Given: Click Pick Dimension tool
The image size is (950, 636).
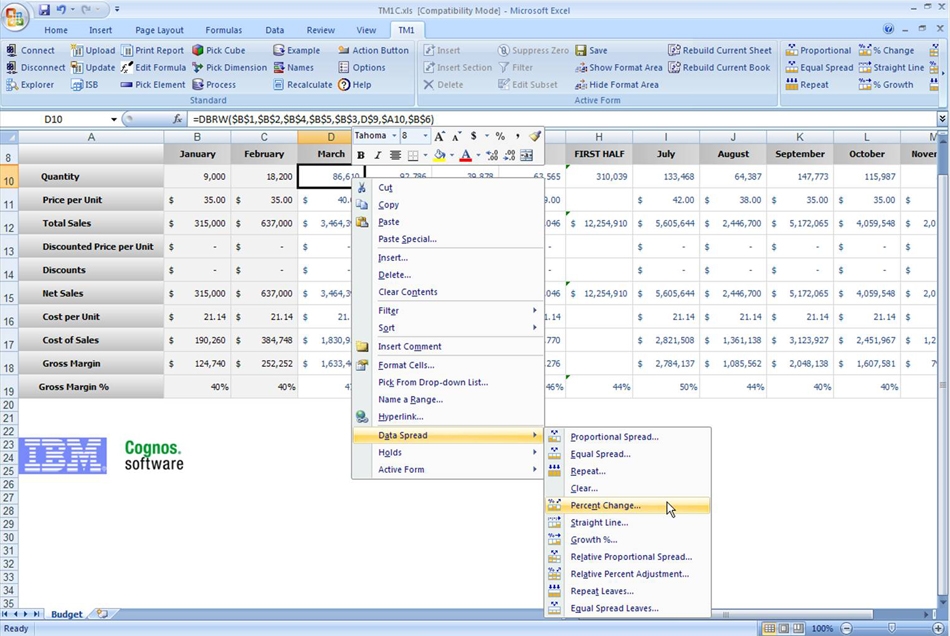Looking at the screenshot, I should tap(230, 67).
